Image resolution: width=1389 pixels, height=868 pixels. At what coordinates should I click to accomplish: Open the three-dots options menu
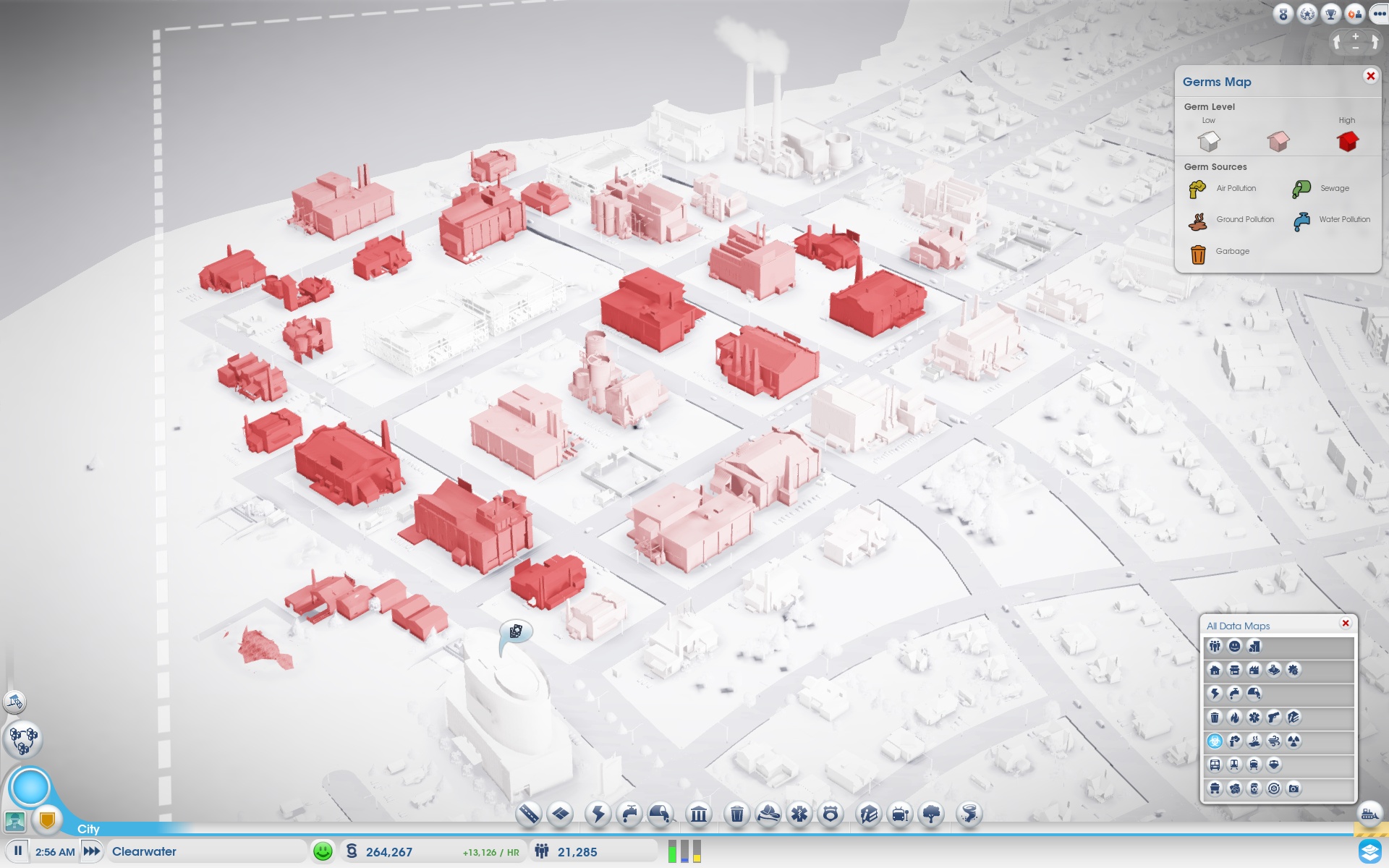pos(1379,14)
